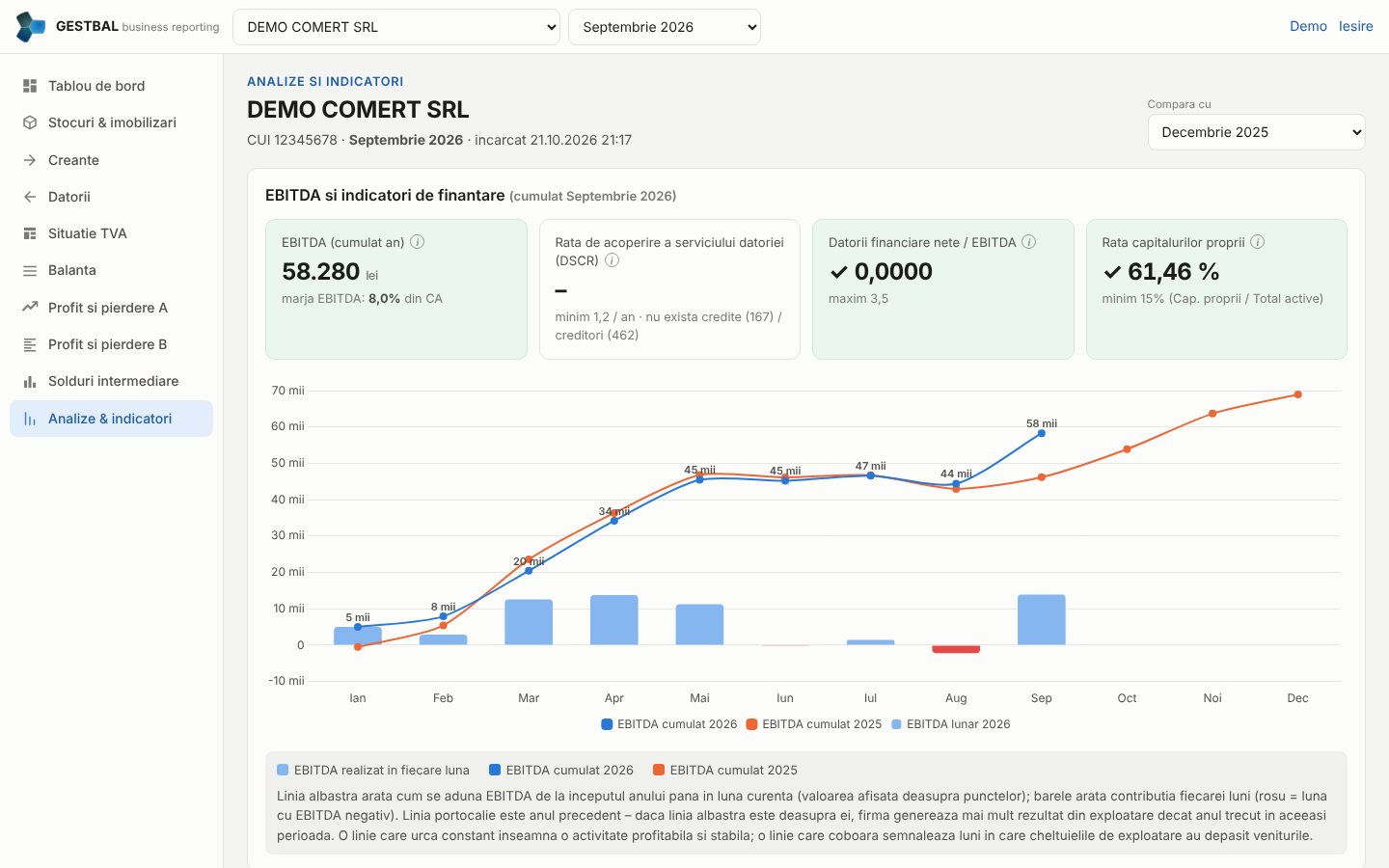1389x868 pixels.
Task: Click the Datorii left-arrow icon
Action: 30,197
